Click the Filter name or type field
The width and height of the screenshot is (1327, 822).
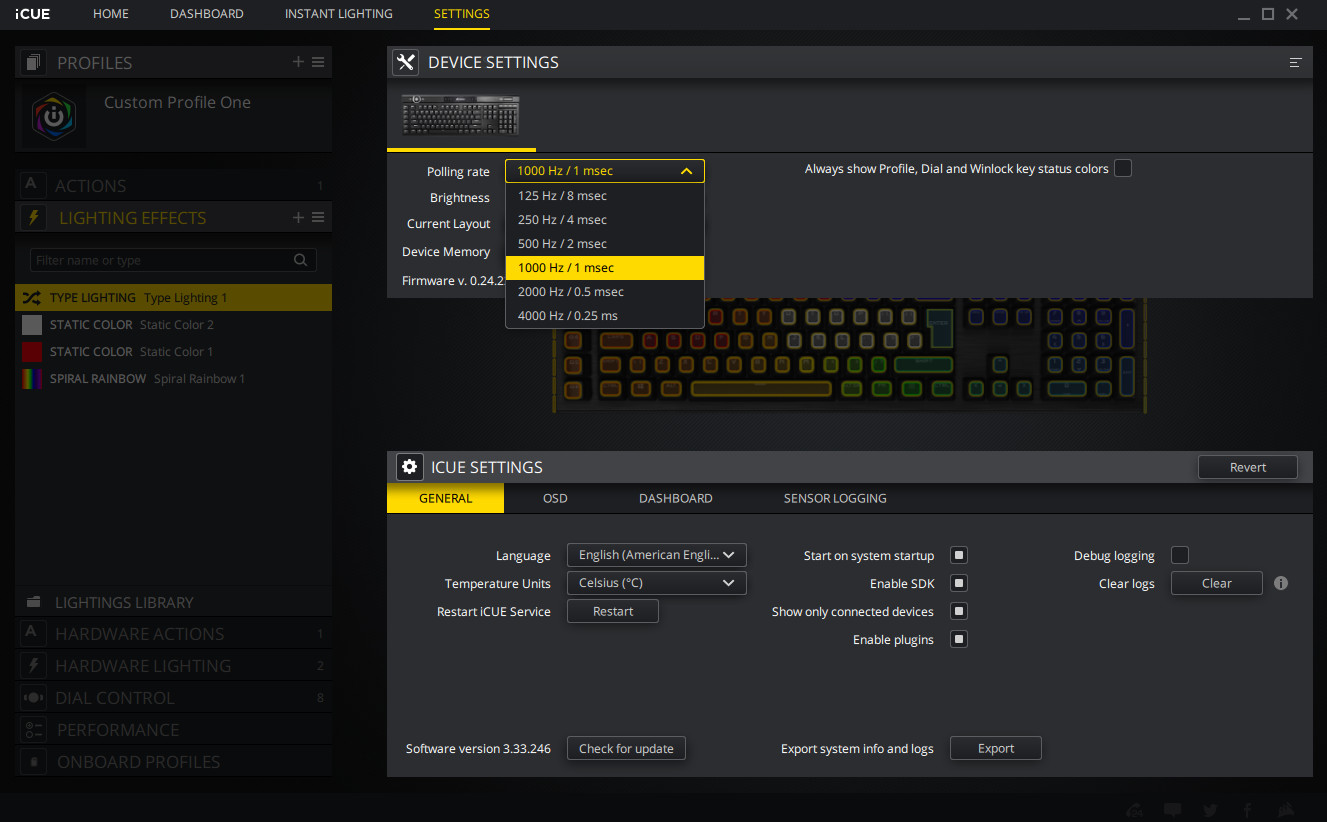click(x=173, y=260)
